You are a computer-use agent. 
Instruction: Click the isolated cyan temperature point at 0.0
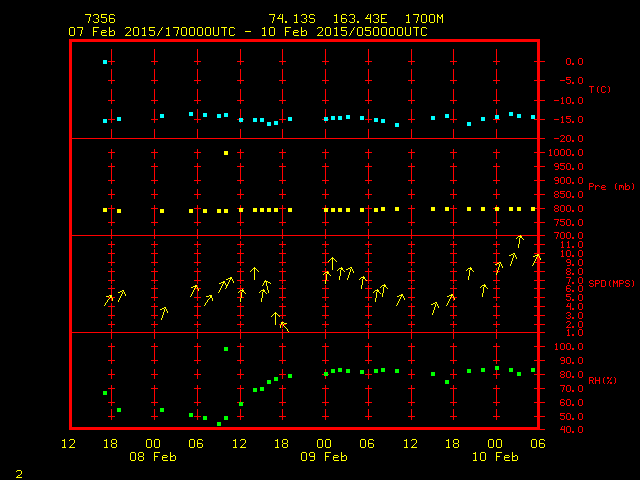point(105,62)
